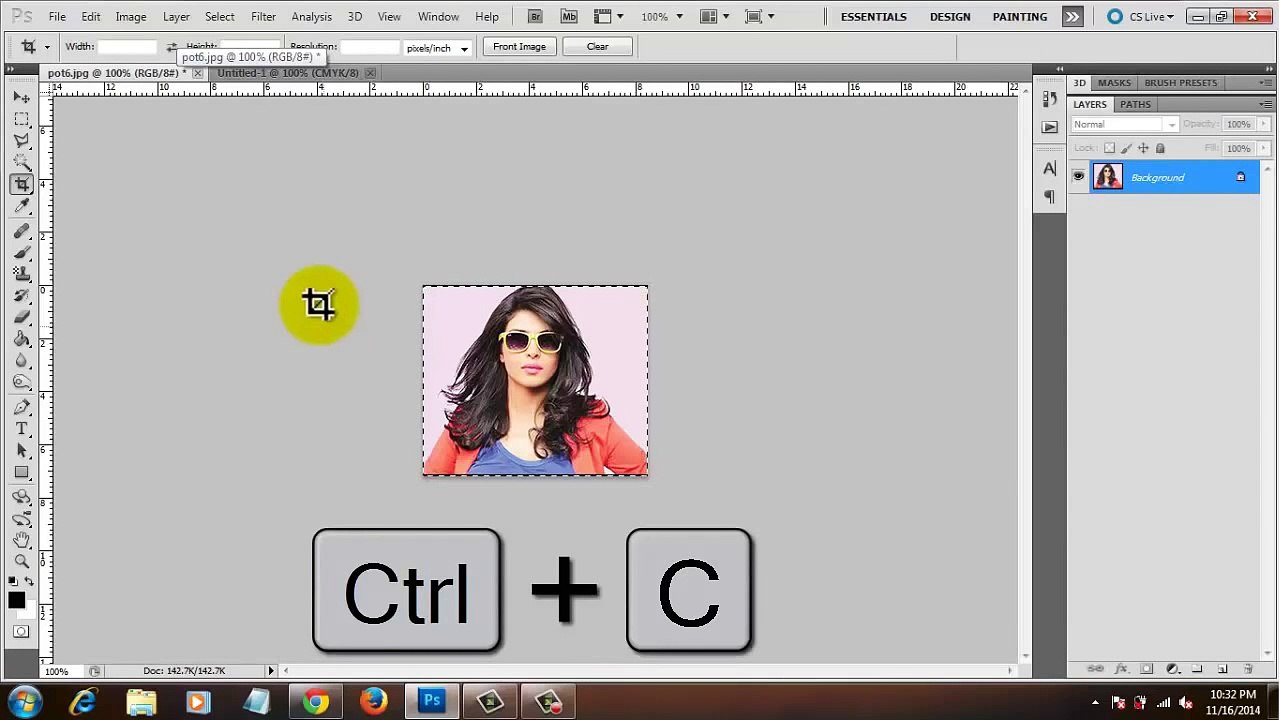Screen dimensions: 1280x720
Task: Click the black foreground color swatch
Action: click(16, 600)
